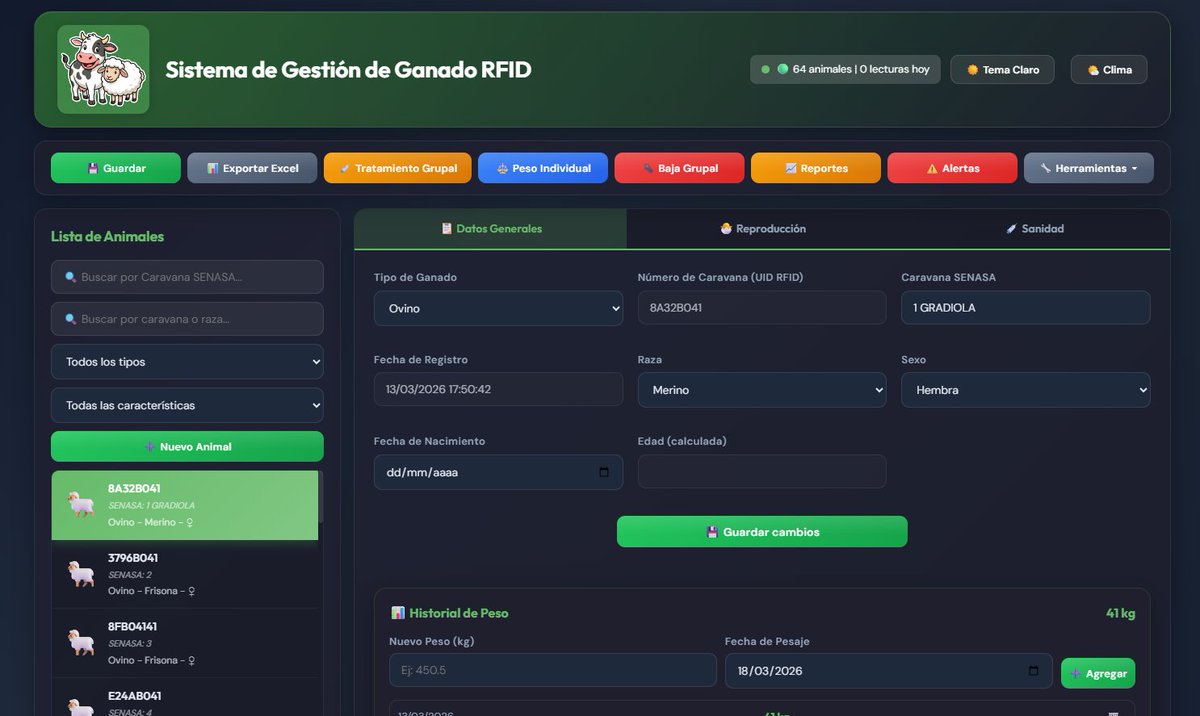Click the Fecha de Registro field
This screenshot has width=1200, height=716.
tap(498, 389)
